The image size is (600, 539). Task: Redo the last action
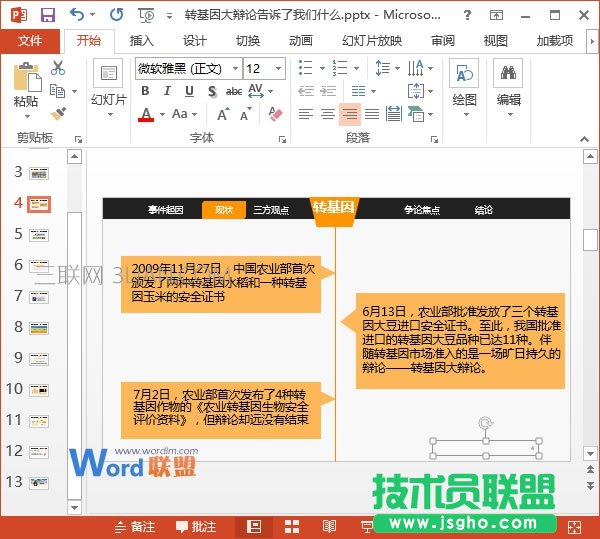pos(116,15)
